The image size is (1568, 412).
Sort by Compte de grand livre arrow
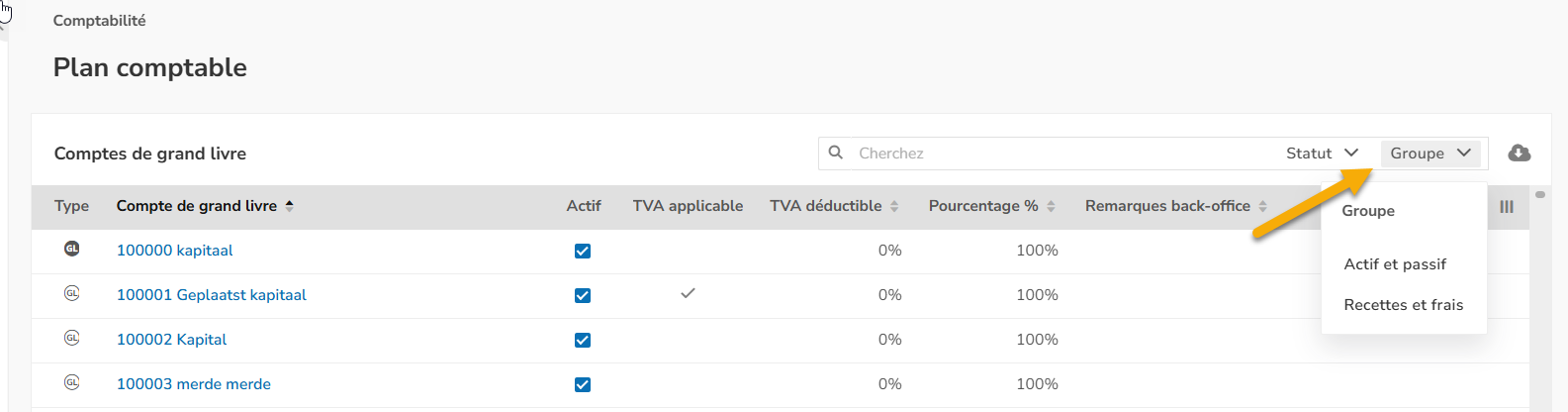(x=290, y=205)
